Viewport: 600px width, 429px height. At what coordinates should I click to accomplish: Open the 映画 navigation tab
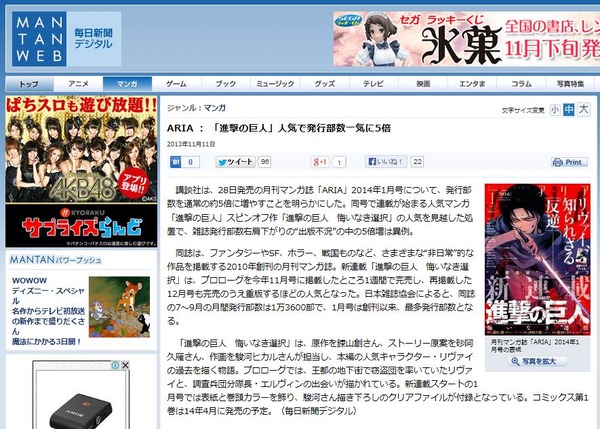pyautogui.click(x=423, y=84)
